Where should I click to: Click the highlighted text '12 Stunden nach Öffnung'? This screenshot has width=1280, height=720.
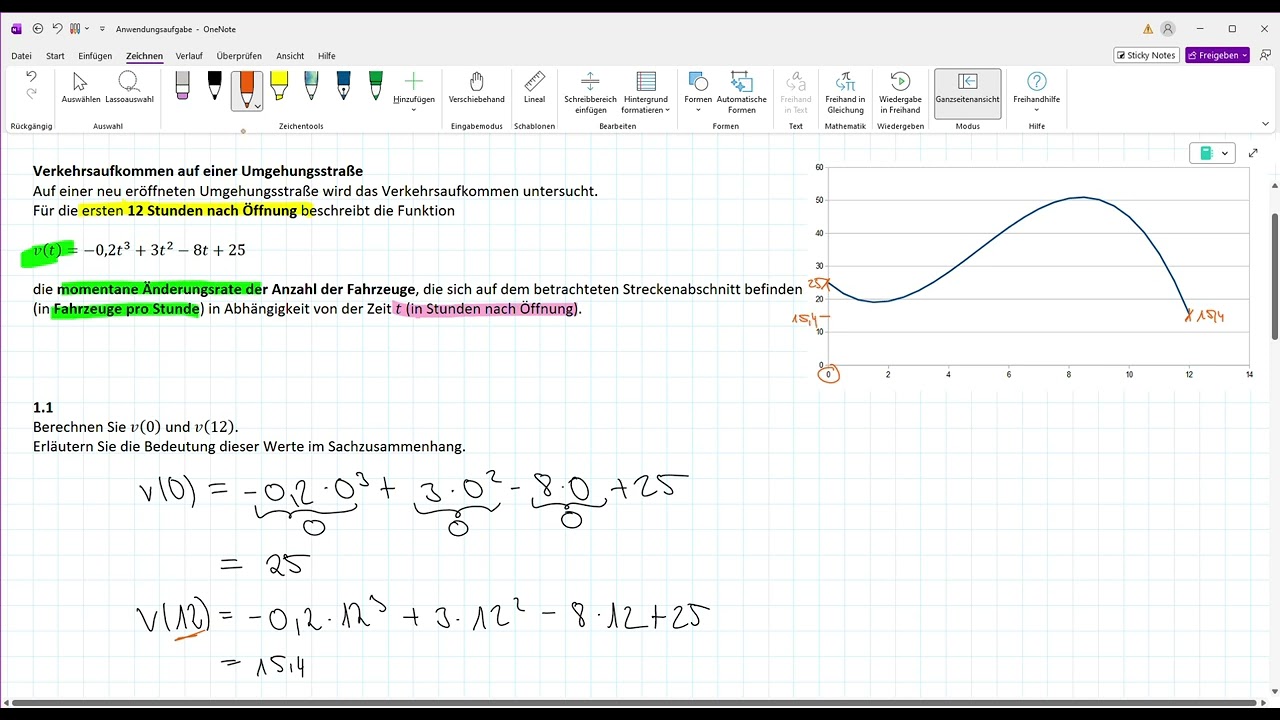[x=212, y=210]
